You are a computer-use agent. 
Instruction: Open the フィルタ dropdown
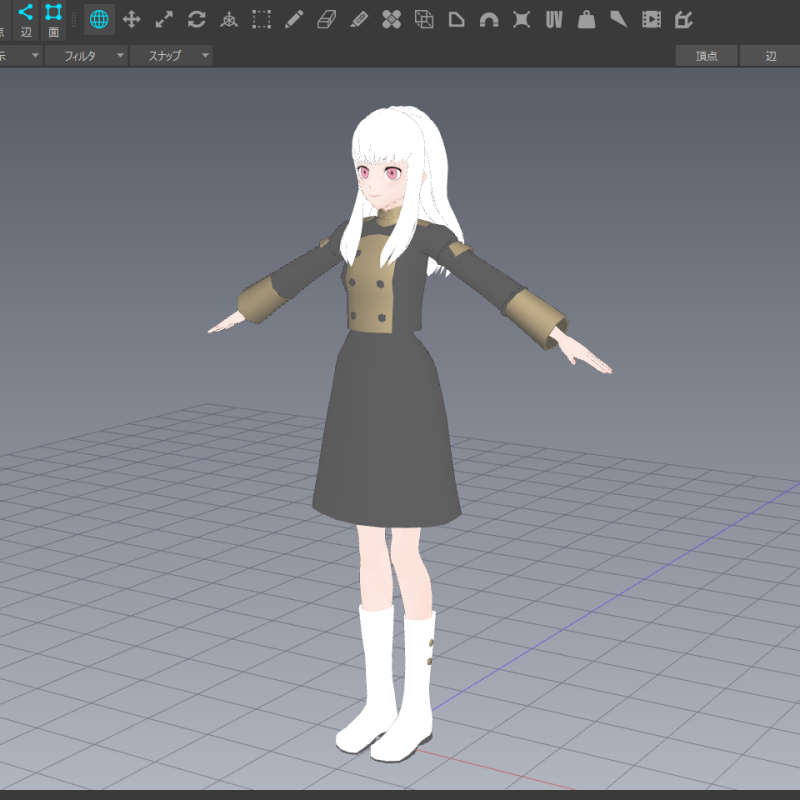point(86,56)
